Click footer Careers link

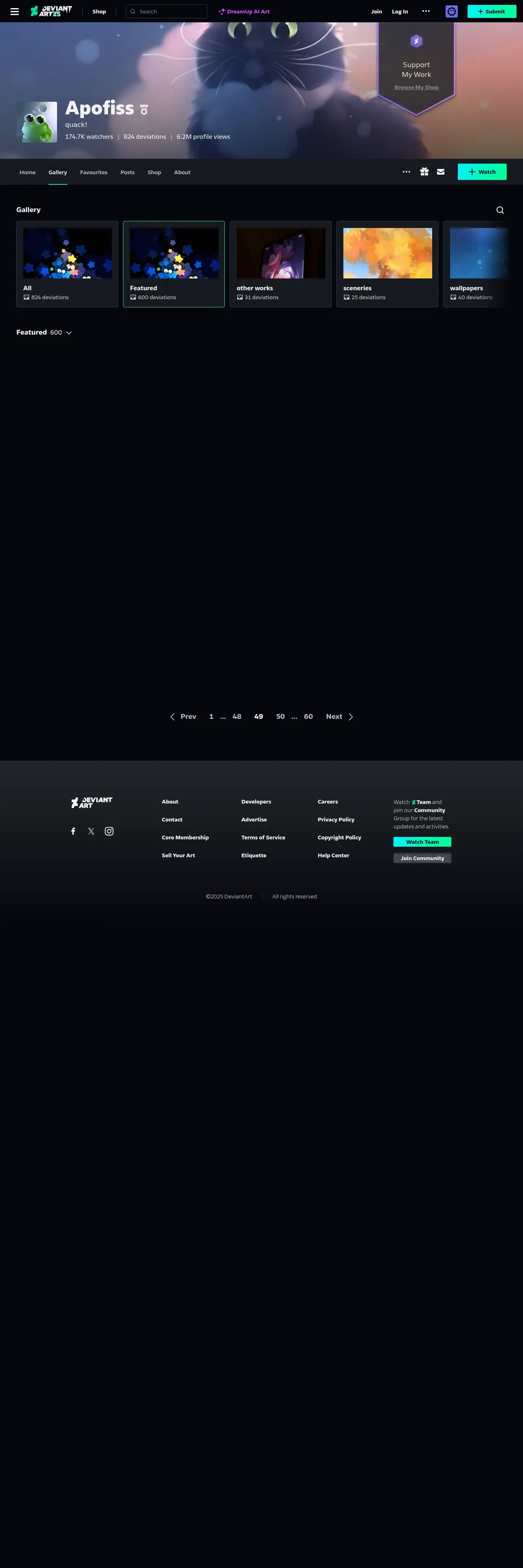pos(327,802)
